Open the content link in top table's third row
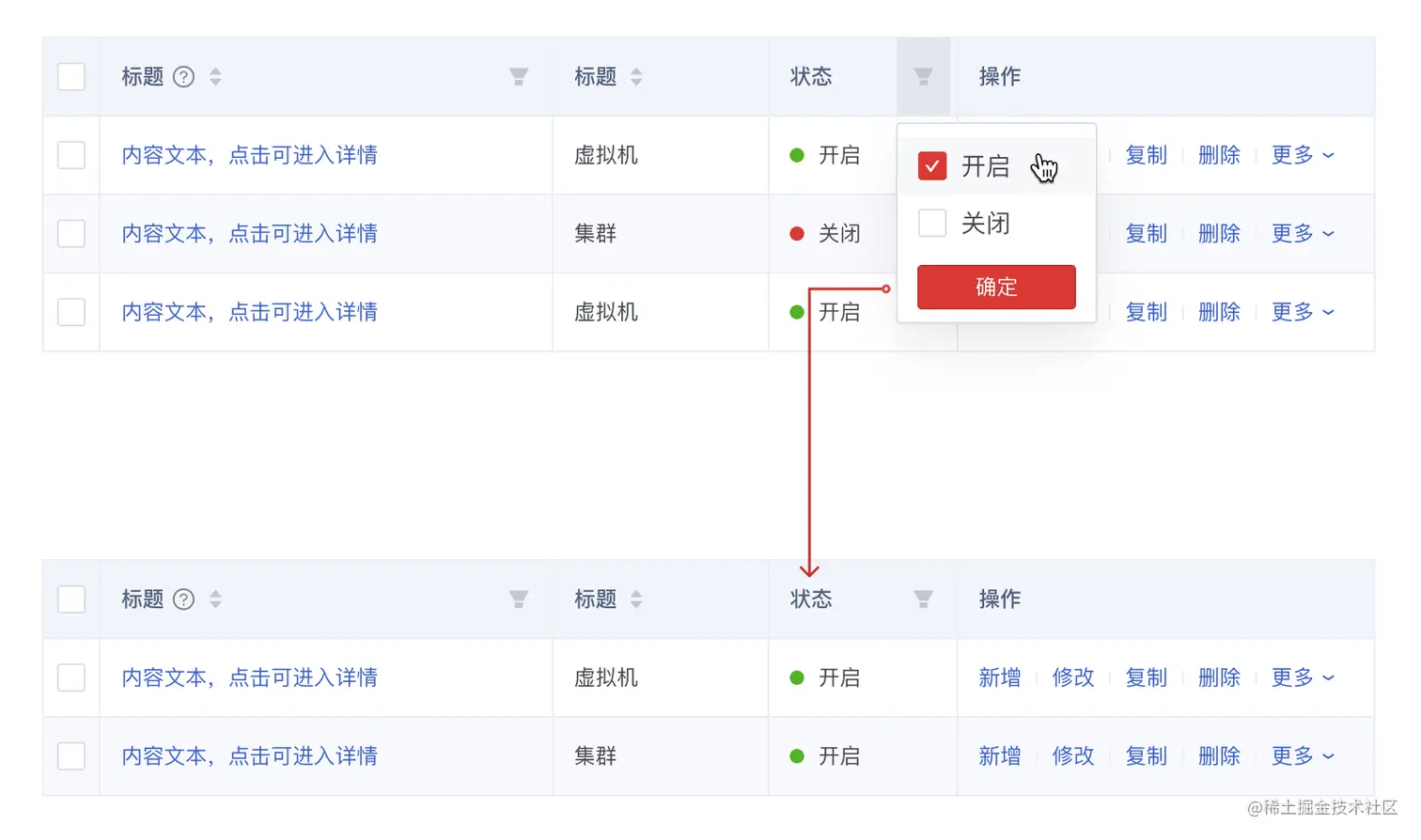The width and height of the screenshot is (1421, 840). [250, 312]
